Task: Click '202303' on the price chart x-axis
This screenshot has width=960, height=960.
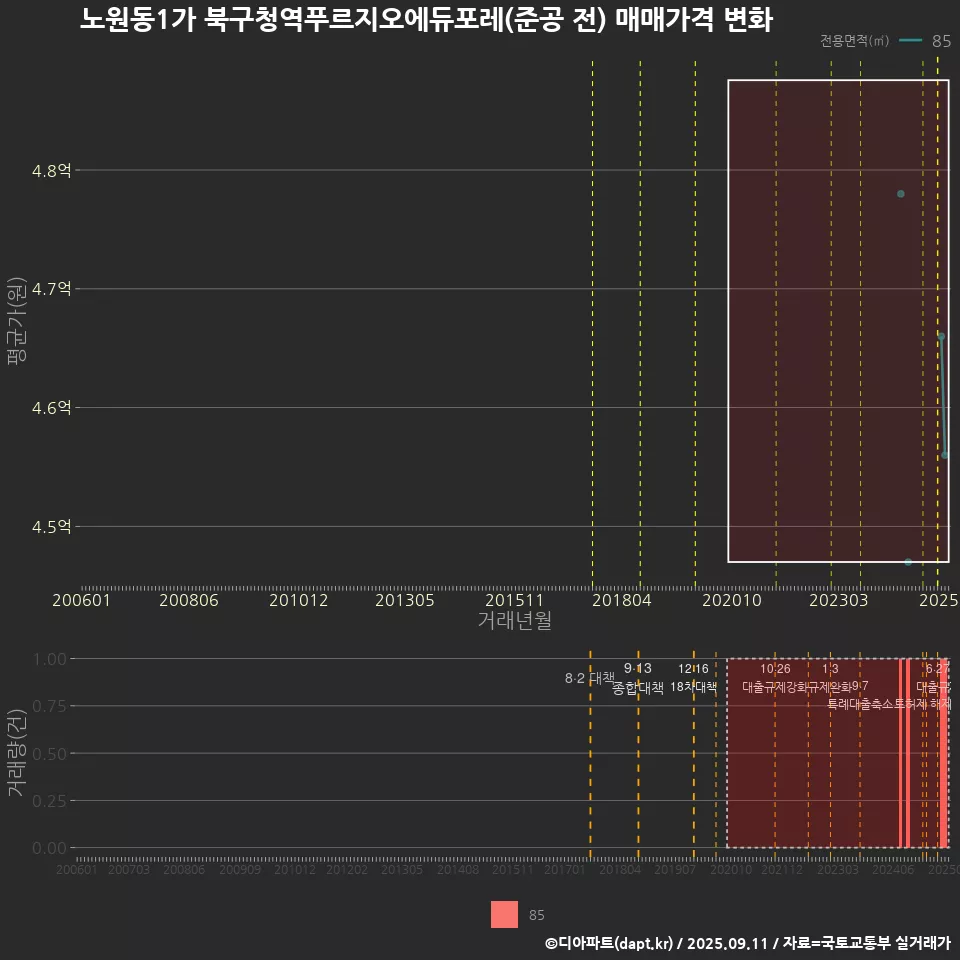Action: coord(839,600)
